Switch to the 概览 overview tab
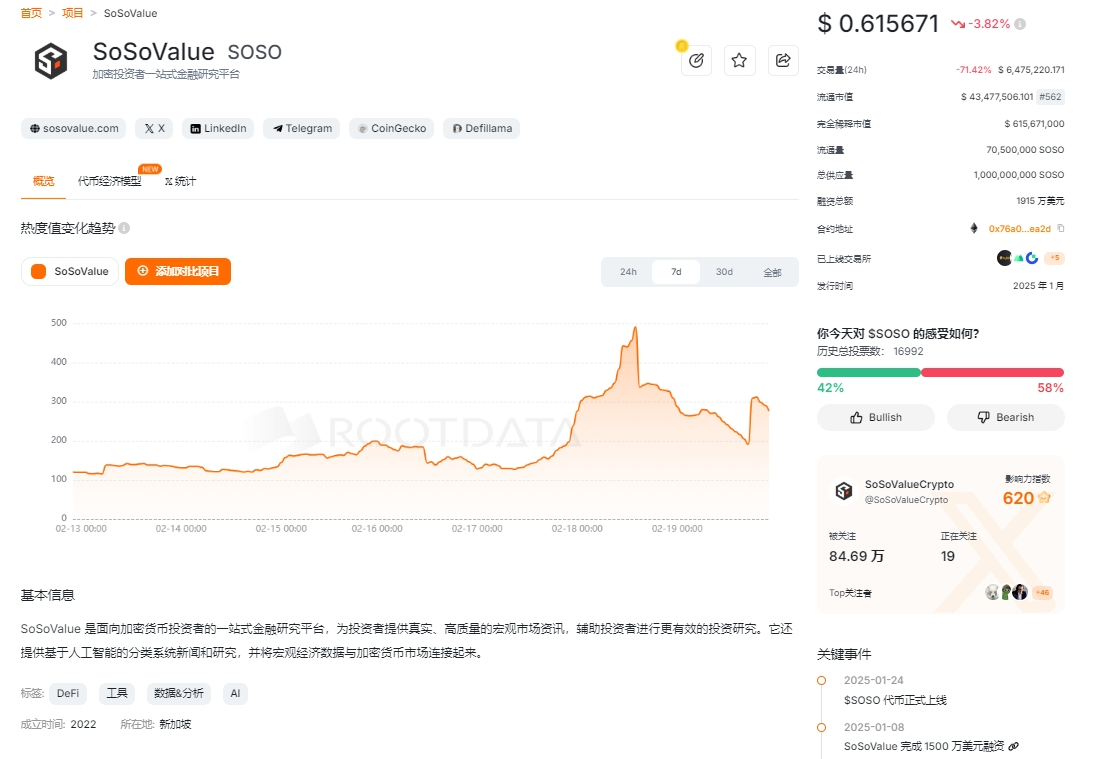1105x759 pixels. (x=44, y=181)
